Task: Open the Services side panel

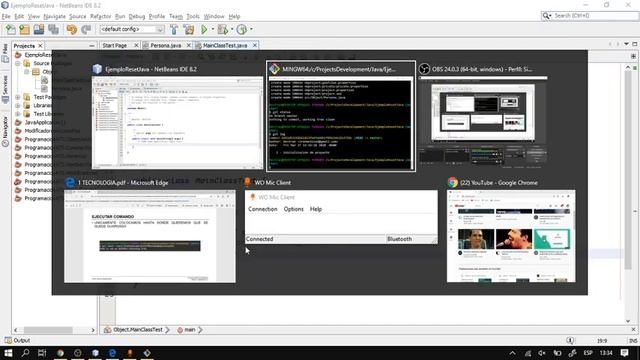Action: [5, 89]
